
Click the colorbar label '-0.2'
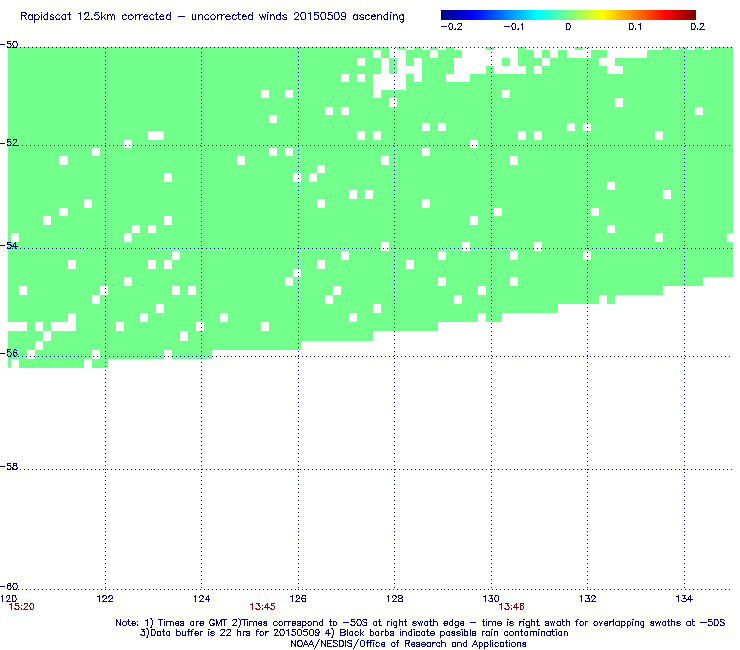pos(452,27)
